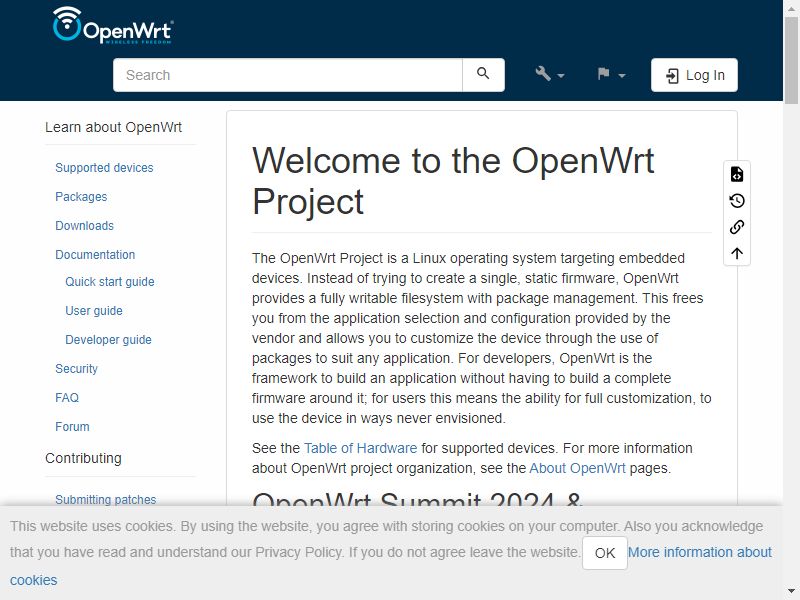800x600 pixels.
Task: Show page source icon in side toolbar
Action: pyautogui.click(x=737, y=174)
